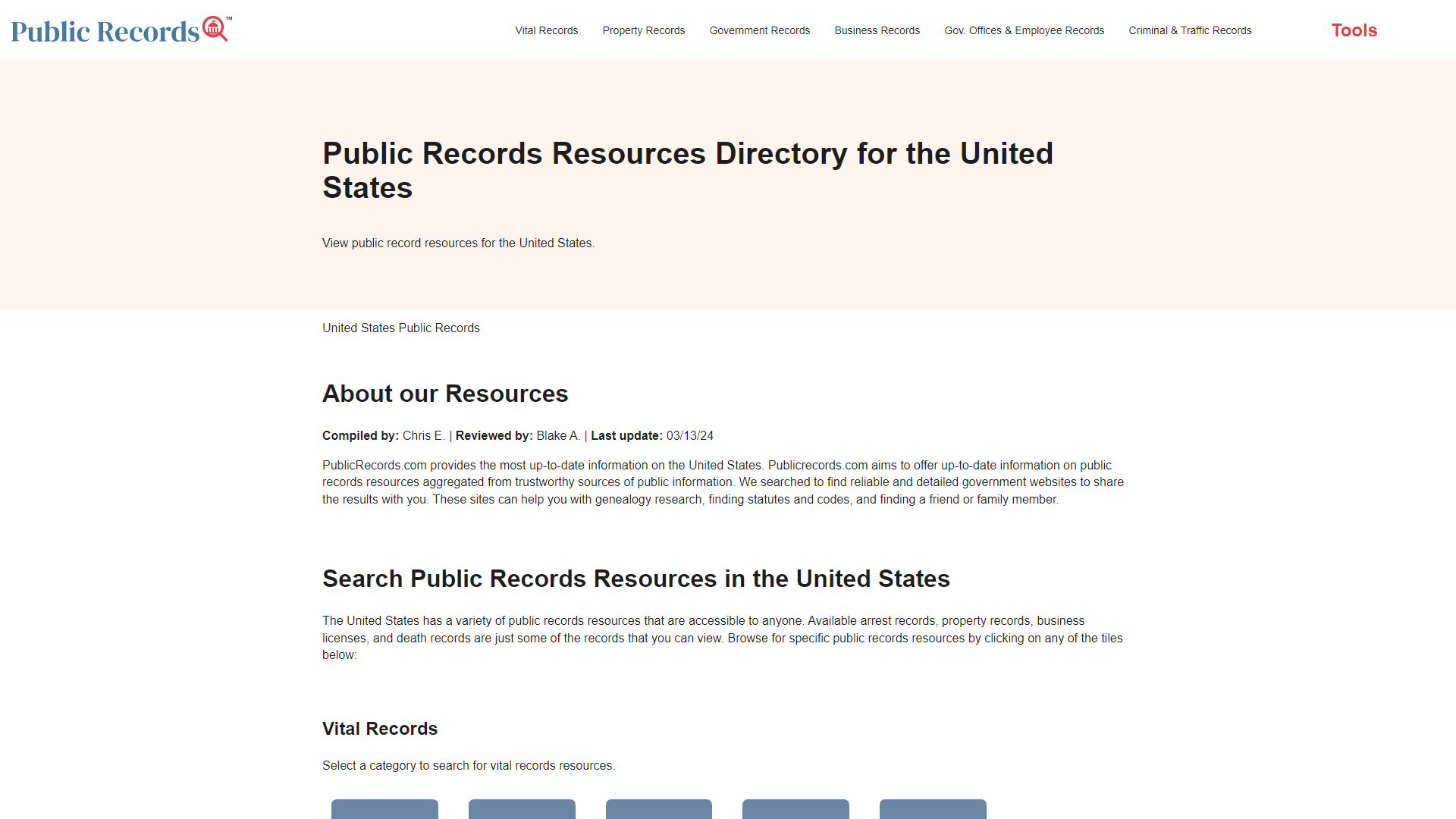Viewport: 1456px width, 819px height.
Task: Click 'Select a category to search' text
Action: pyautogui.click(x=468, y=765)
